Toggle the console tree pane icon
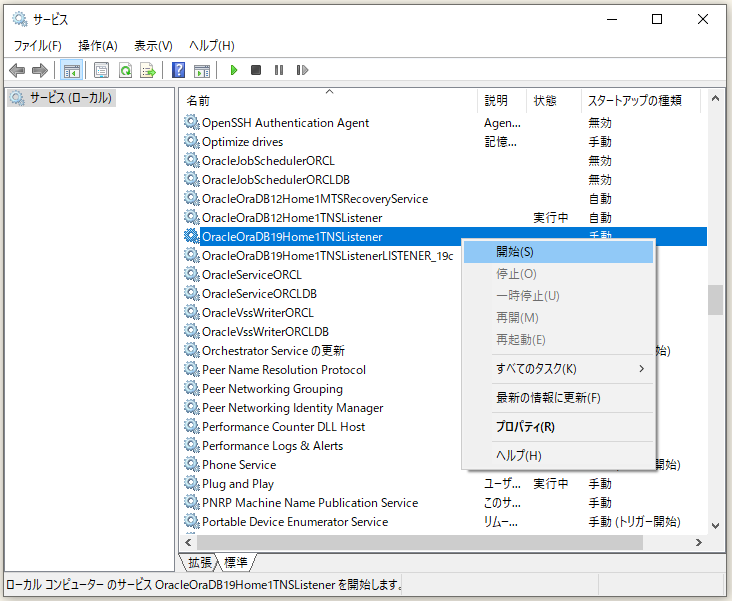The width and height of the screenshot is (732, 601). pyautogui.click(x=71, y=71)
